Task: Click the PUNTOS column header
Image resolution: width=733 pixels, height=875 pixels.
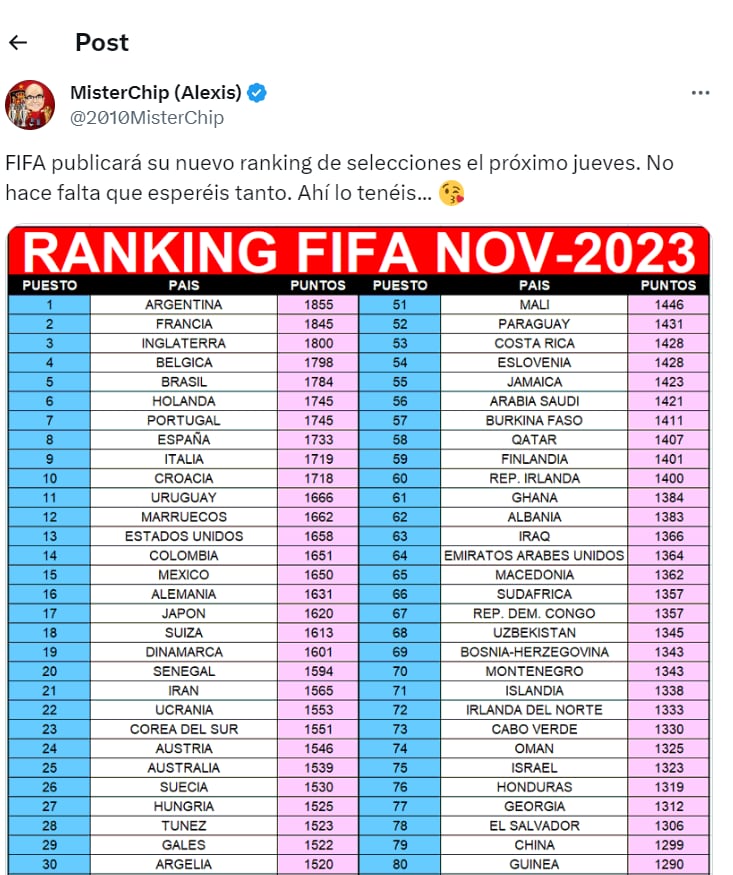Action: (316, 285)
